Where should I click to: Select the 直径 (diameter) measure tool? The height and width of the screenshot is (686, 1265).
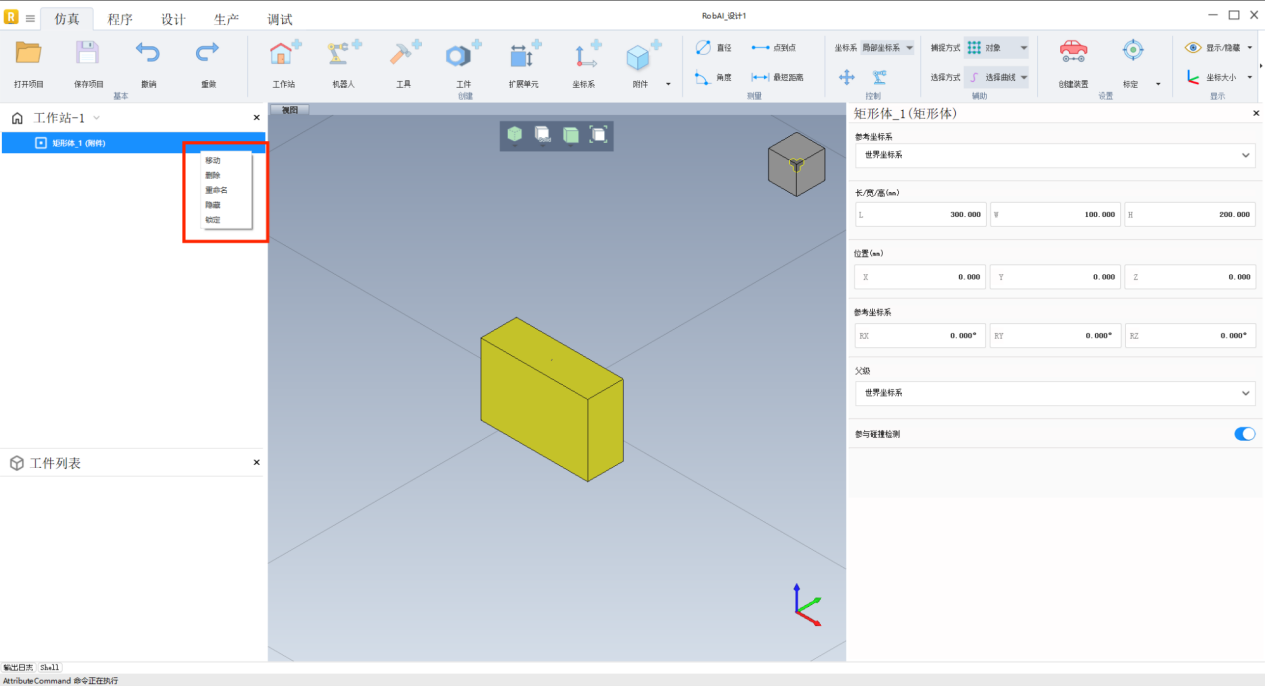pyautogui.click(x=714, y=48)
